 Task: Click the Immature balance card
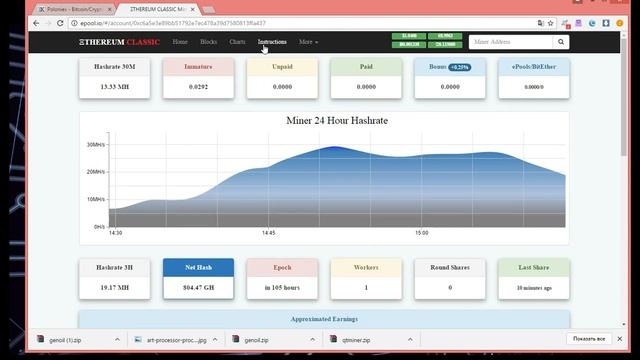tap(198, 78)
